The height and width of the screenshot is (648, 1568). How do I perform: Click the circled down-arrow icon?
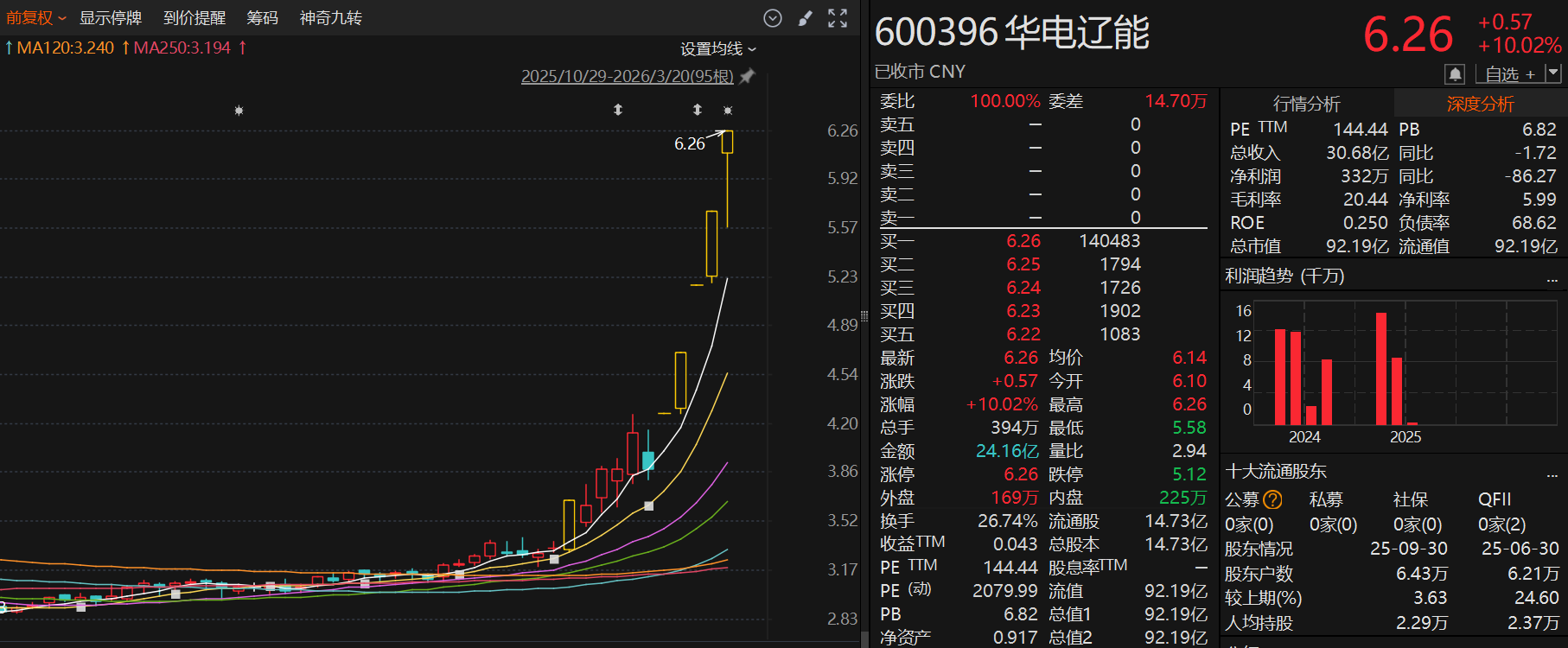click(x=773, y=18)
